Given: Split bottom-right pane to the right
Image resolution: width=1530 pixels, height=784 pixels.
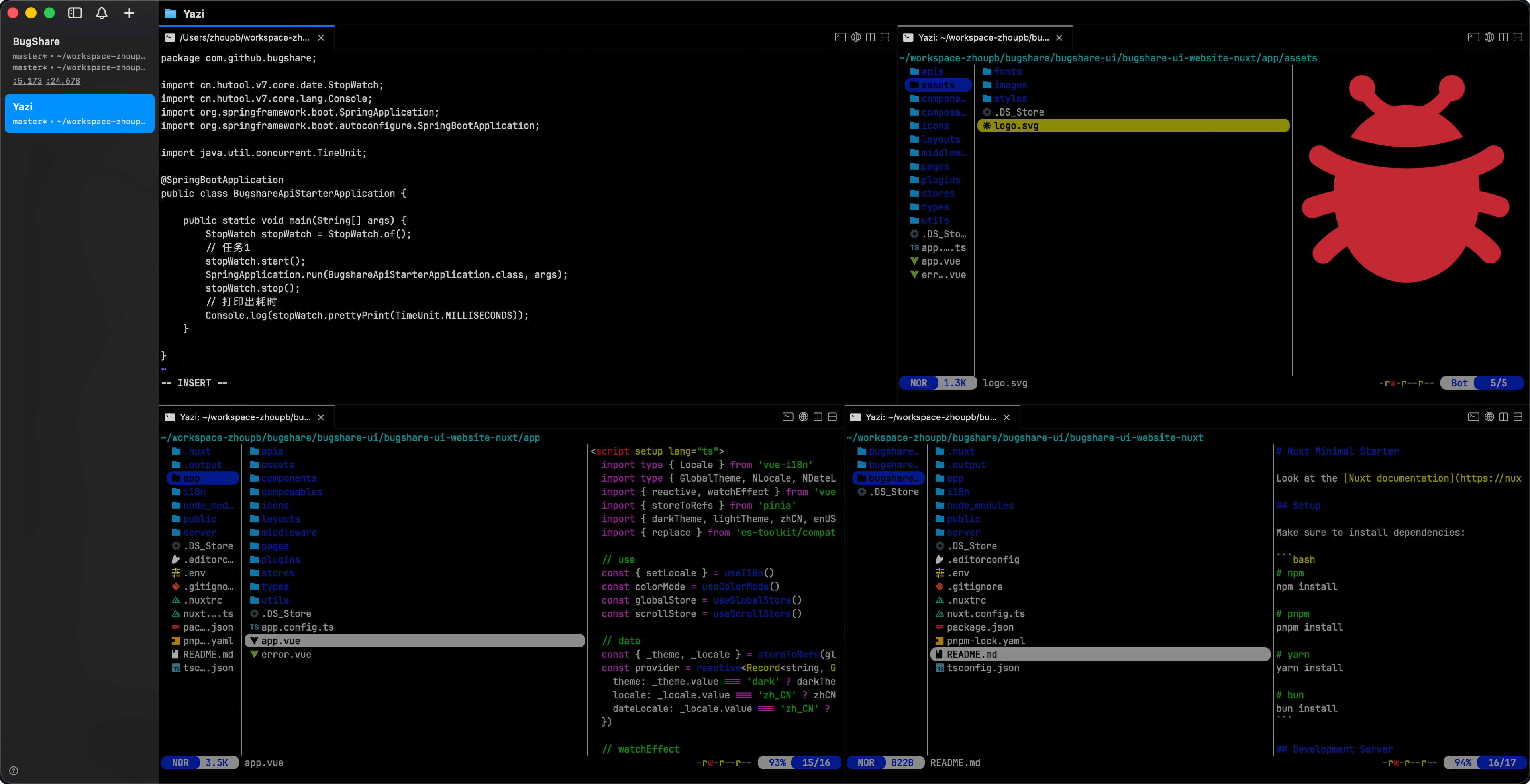Looking at the screenshot, I should click(x=1503, y=417).
